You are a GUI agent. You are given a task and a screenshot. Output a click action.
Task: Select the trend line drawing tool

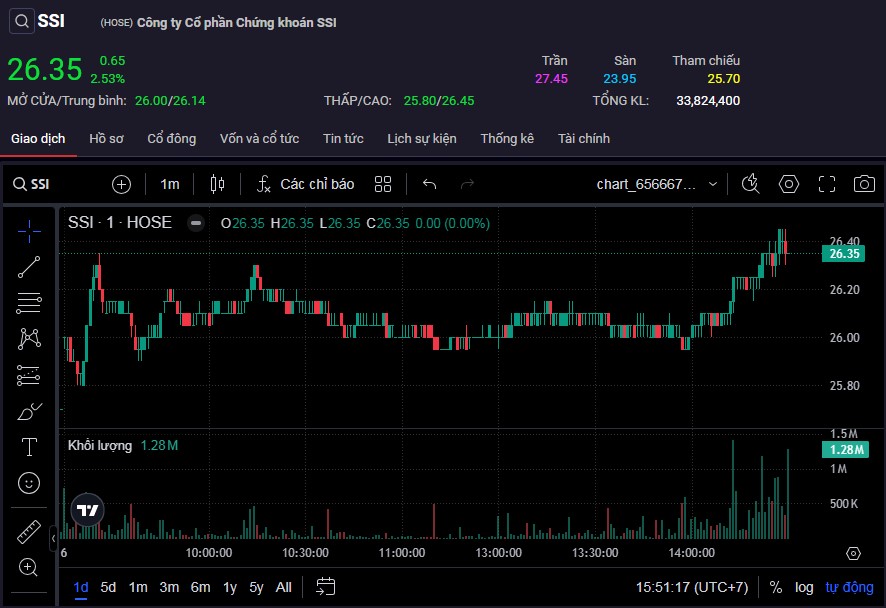[x=29, y=266]
